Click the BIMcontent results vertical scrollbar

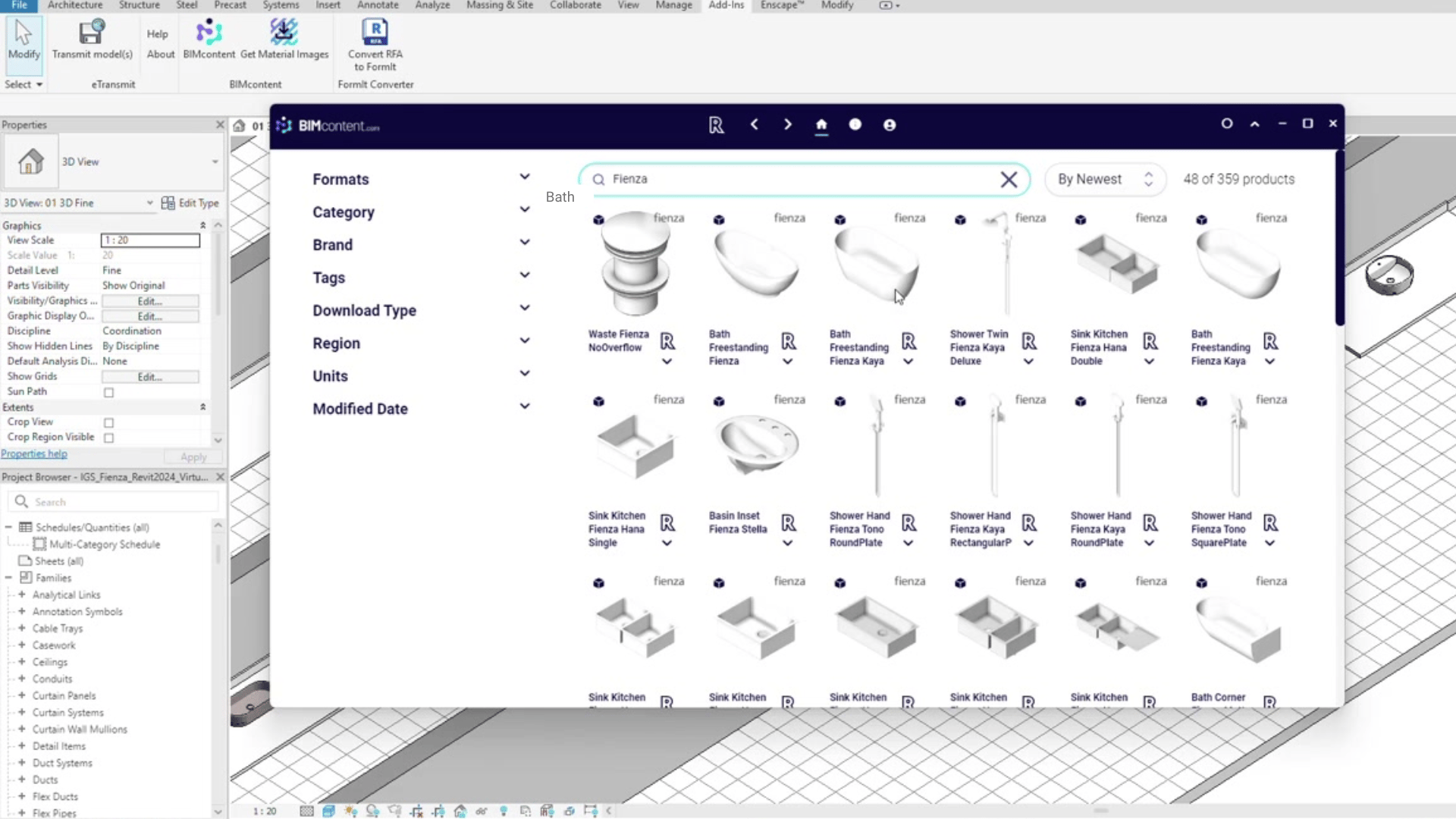coord(1339,239)
